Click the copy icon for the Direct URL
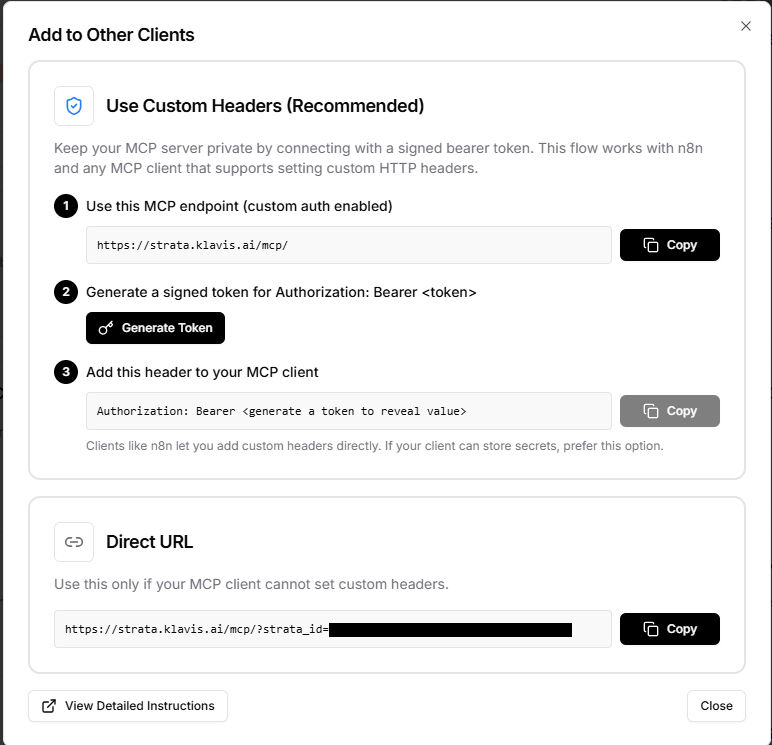Viewport: 772px width, 745px height. [651, 629]
